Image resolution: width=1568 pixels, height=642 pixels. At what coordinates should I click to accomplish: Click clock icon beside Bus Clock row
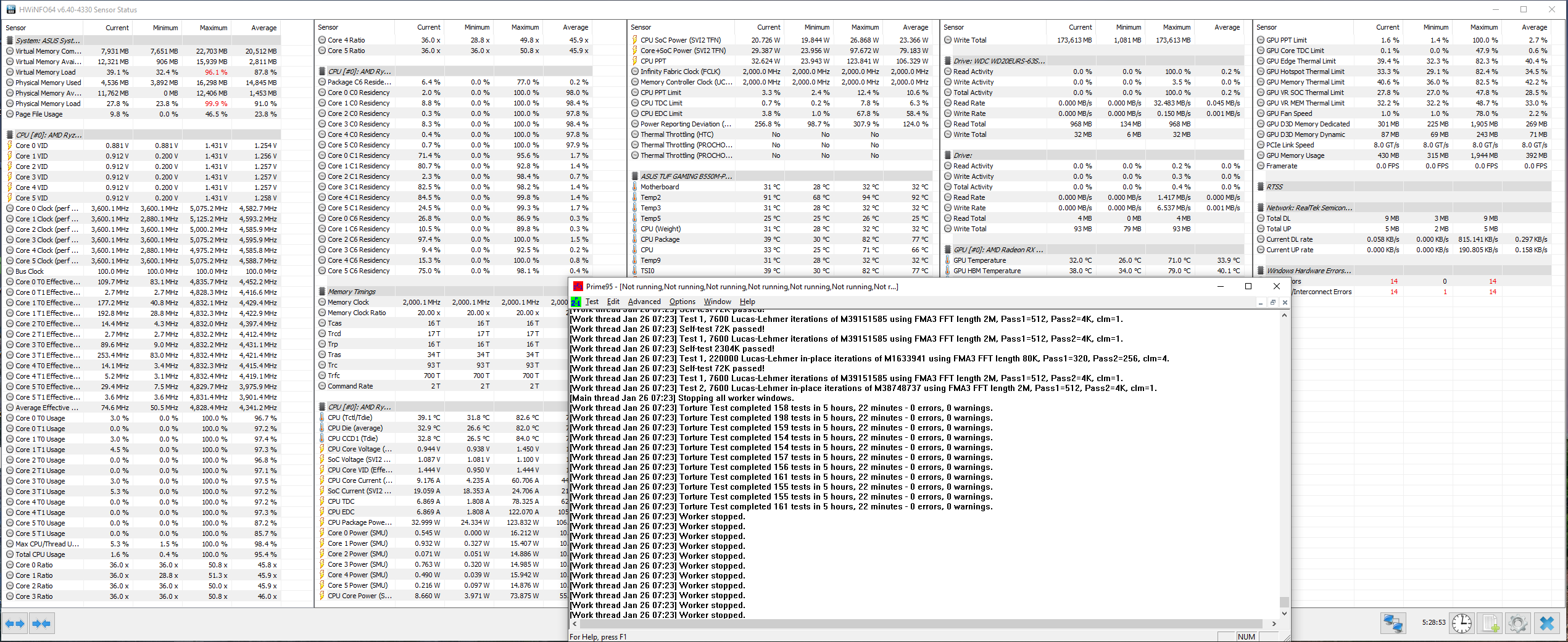point(9,271)
